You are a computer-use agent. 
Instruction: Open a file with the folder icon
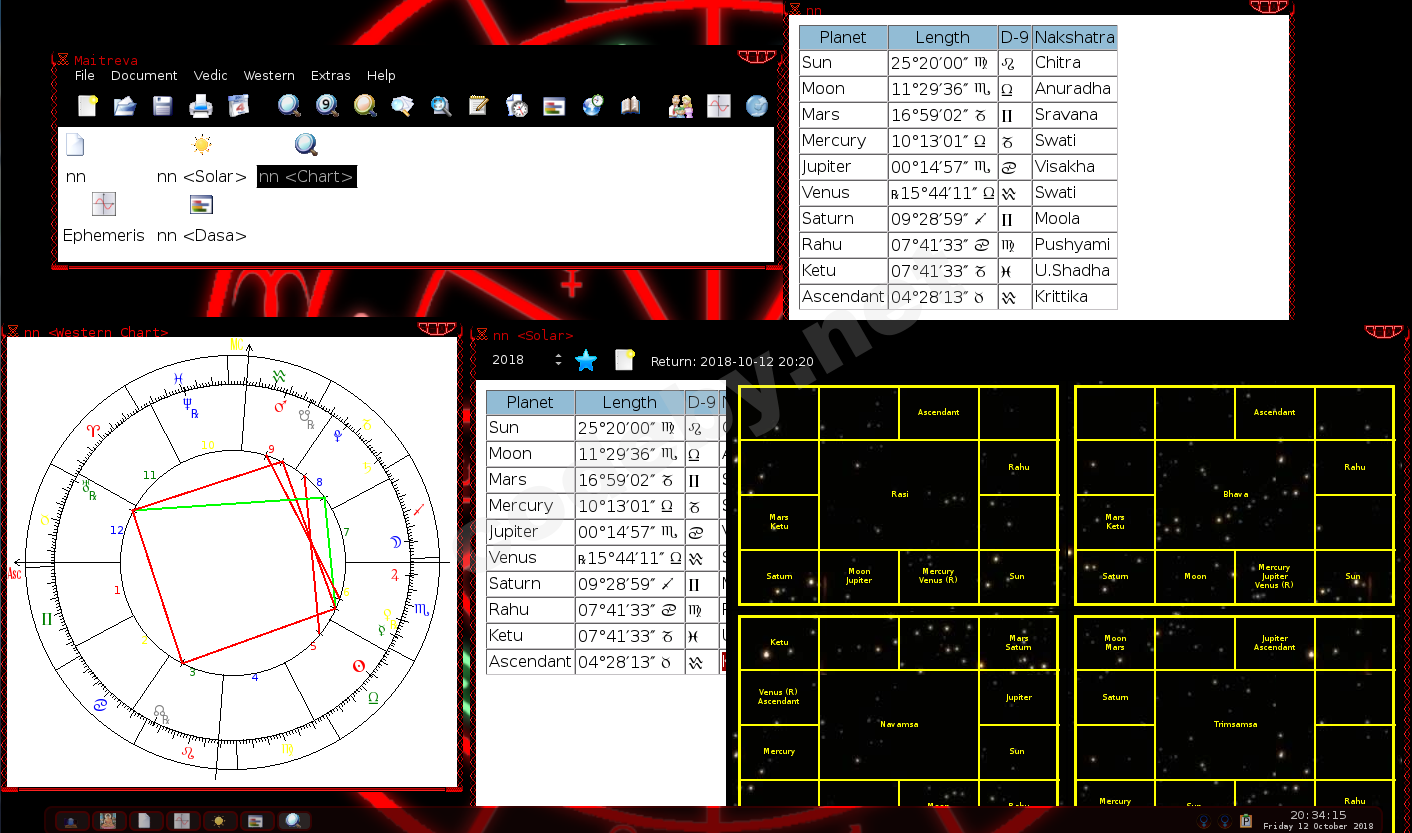pyautogui.click(x=125, y=106)
